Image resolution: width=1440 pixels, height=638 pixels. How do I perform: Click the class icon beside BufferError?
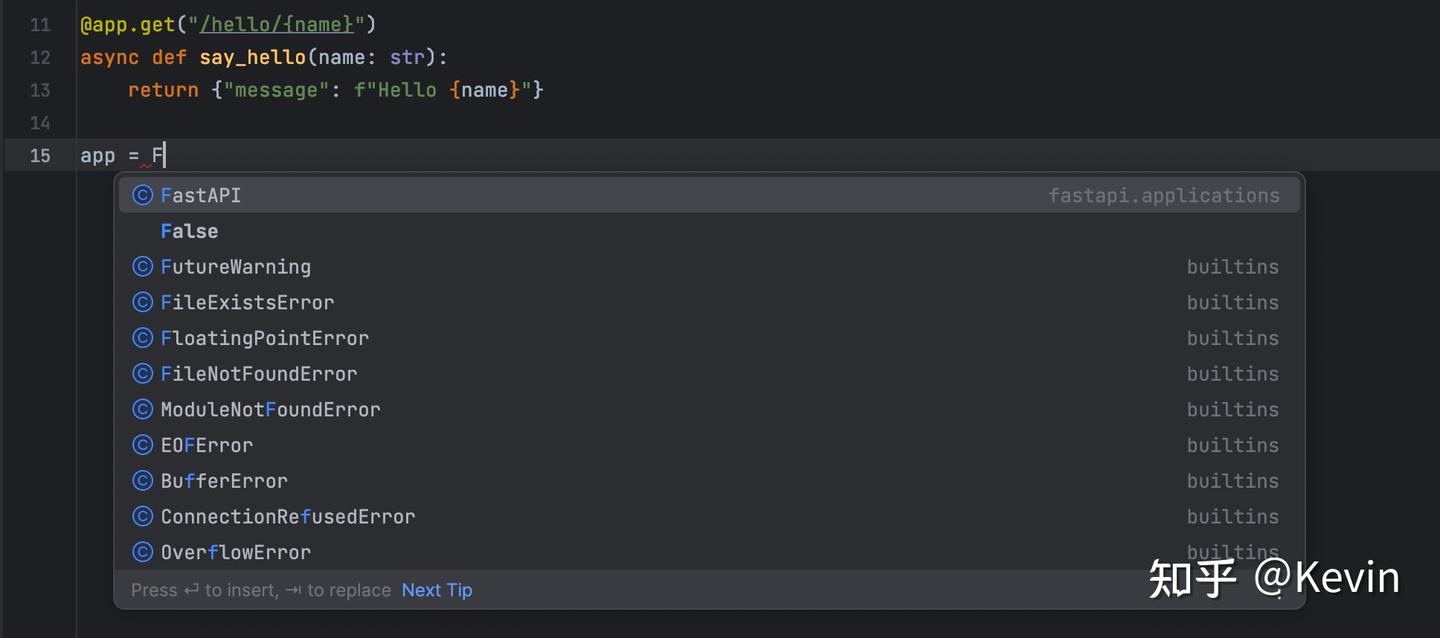click(142, 481)
